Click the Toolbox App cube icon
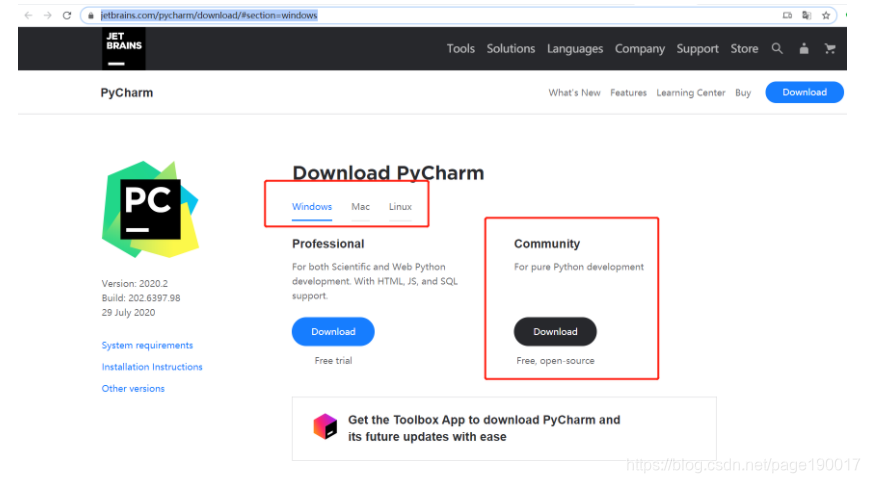Viewport: 870px width, 483px height. tap(325, 427)
